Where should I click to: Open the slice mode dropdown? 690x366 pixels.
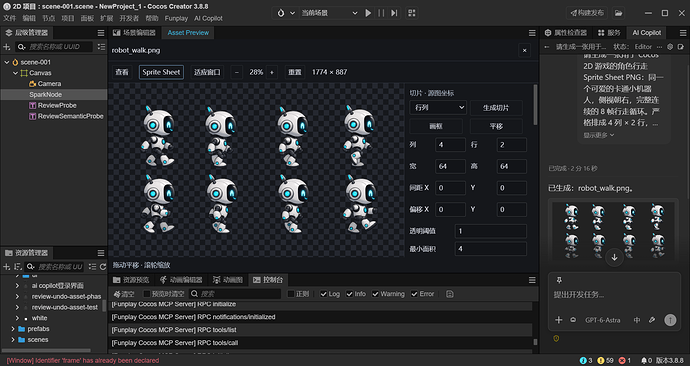[x=438, y=108]
